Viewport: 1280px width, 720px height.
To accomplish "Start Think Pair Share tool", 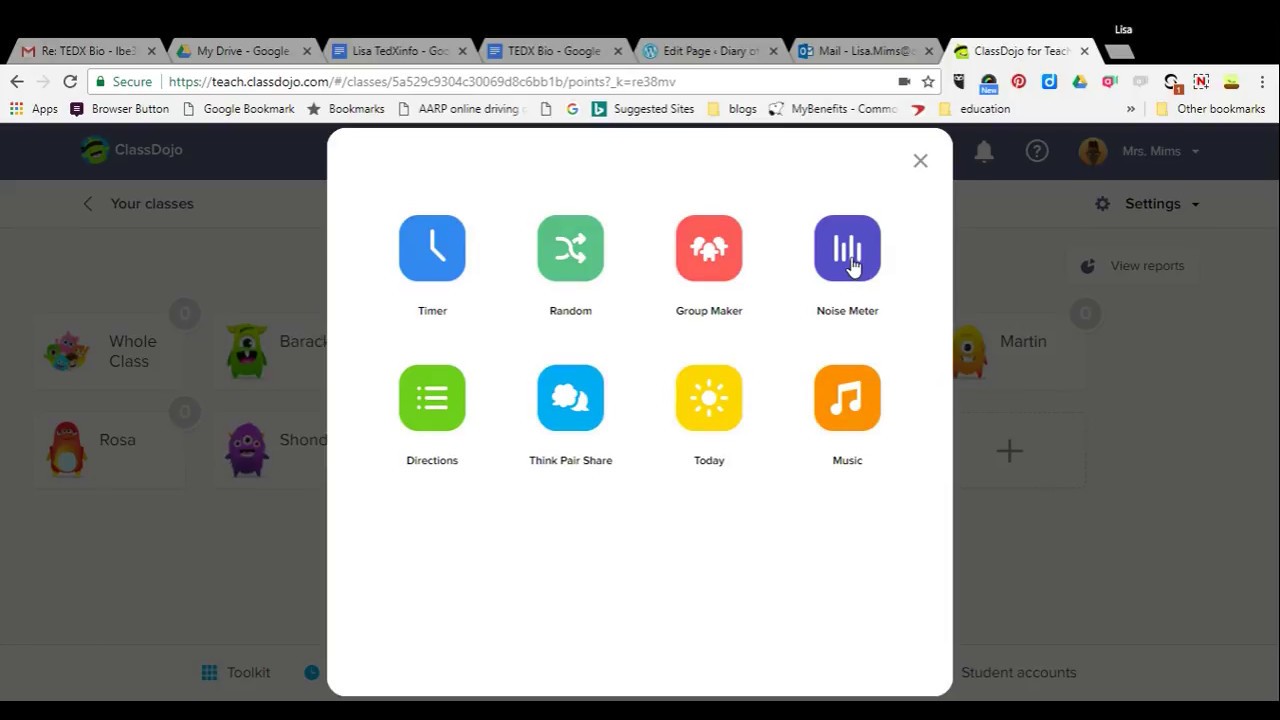I will [570, 398].
